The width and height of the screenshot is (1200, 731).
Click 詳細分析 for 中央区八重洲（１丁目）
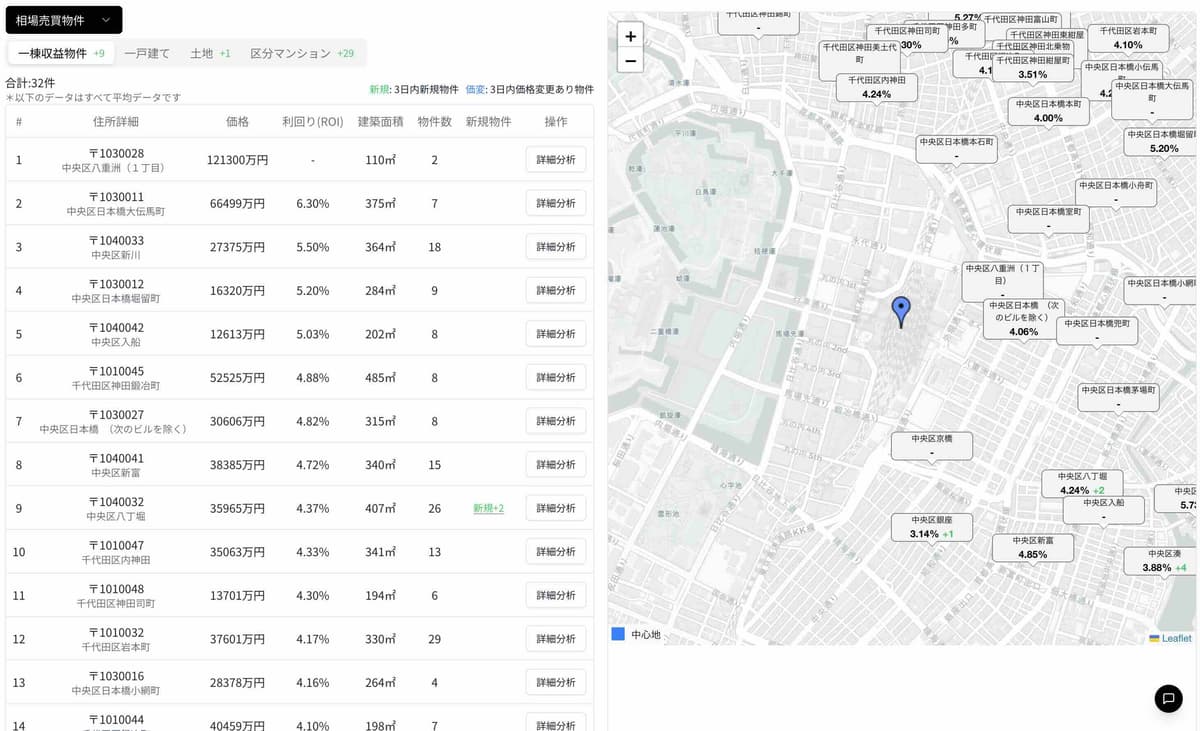click(x=556, y=160)
